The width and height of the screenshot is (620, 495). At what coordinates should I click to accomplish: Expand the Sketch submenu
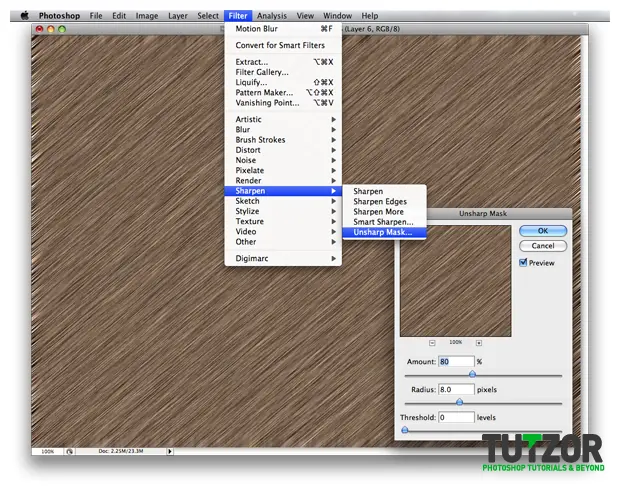[283, 201]
